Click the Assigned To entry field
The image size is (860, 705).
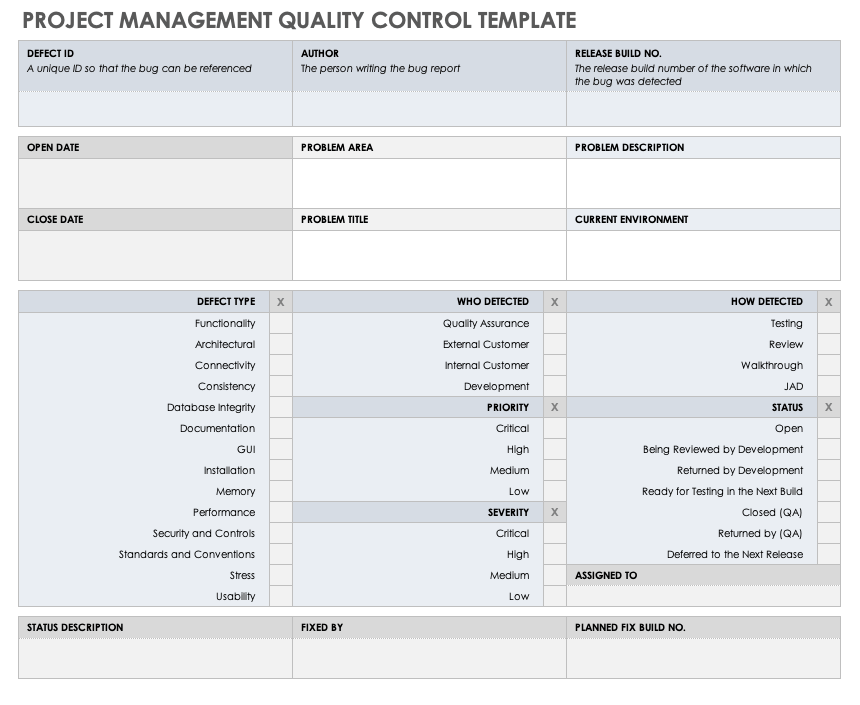pos(703,596)
